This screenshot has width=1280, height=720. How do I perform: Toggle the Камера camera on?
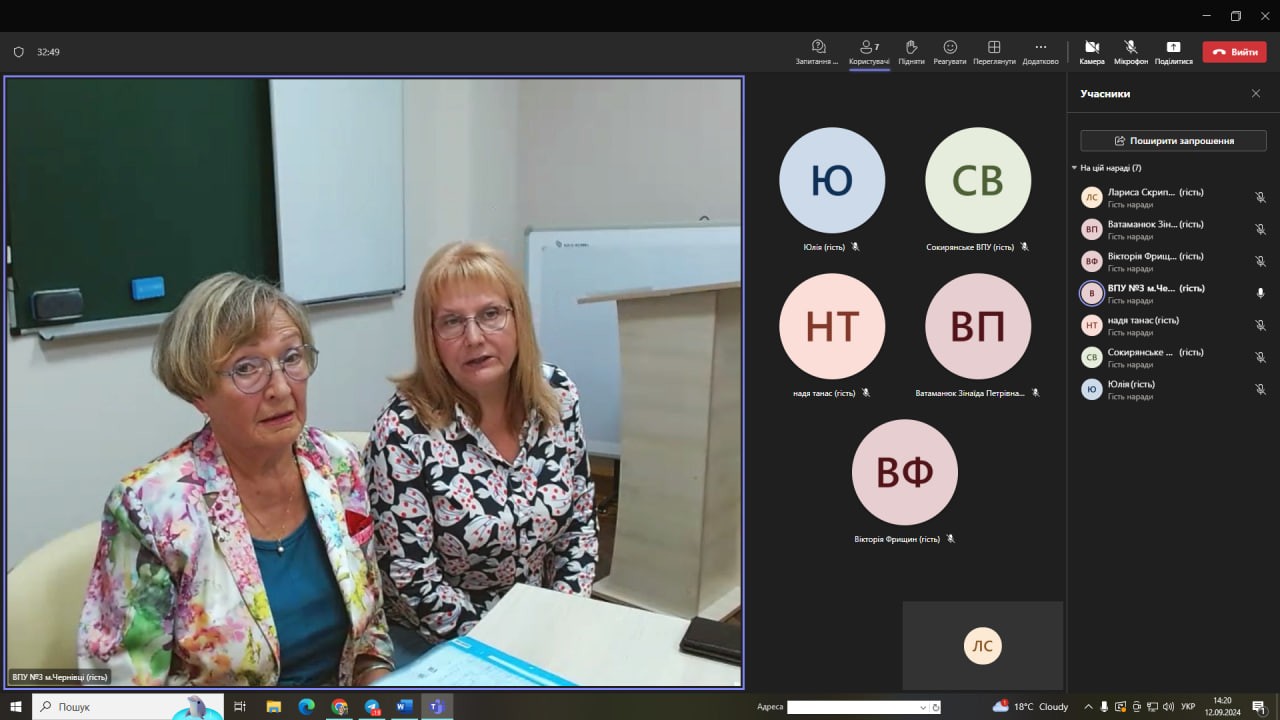pyautogui.click(x=1092, y=51)
